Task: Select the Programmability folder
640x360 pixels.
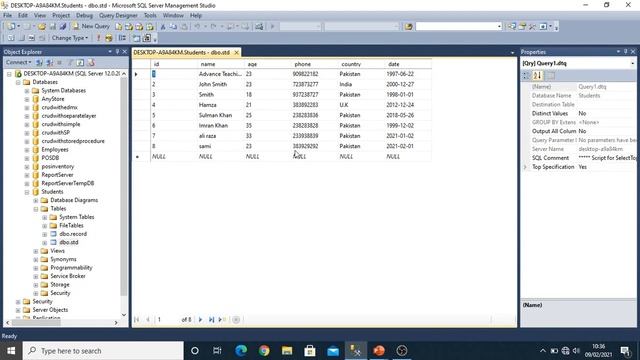Action: (x=71, y=268)
